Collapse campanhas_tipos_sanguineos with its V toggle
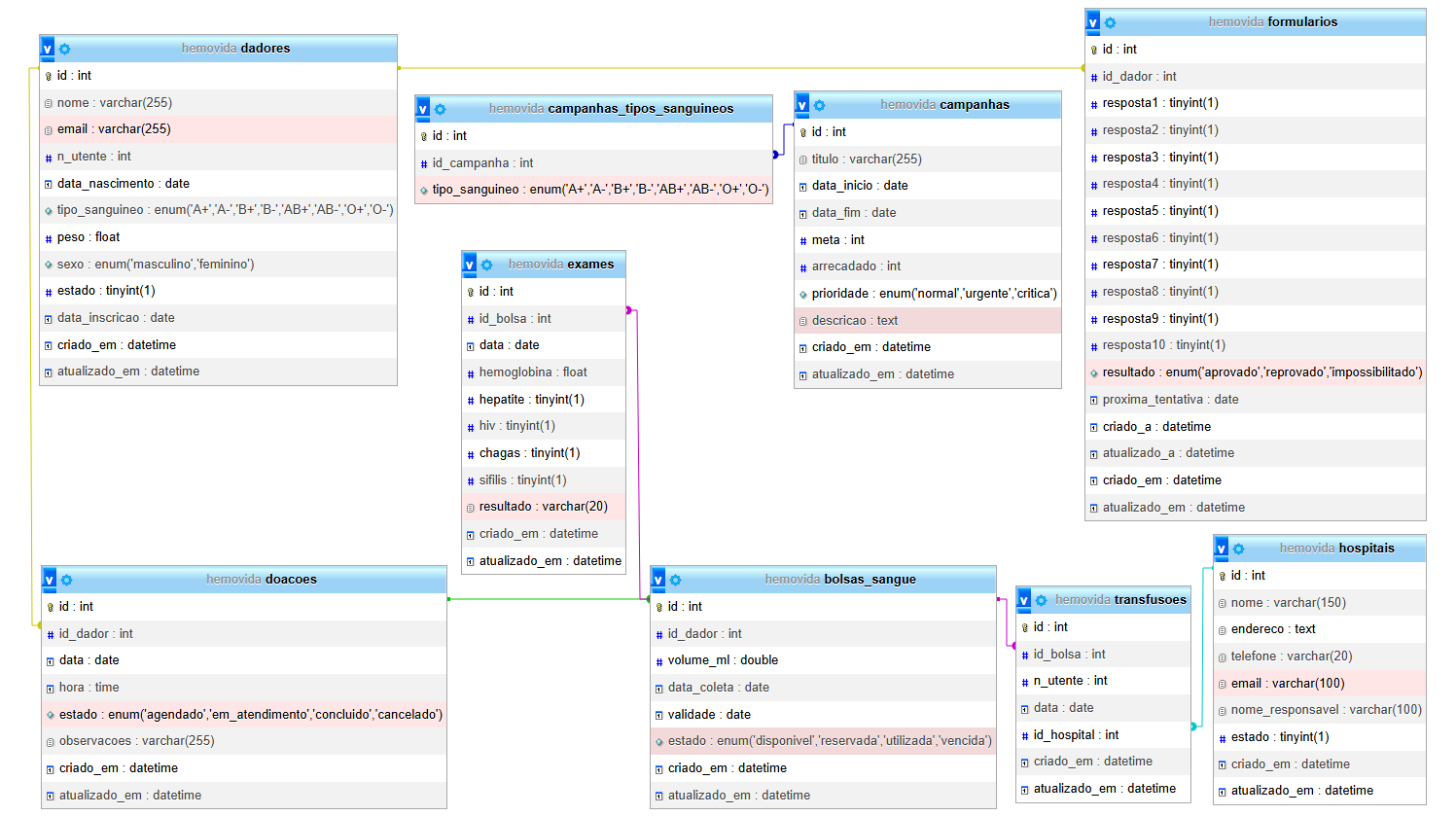Image resolution: width=1456 pixels, height=816 pixels. pyautogui.click(x=423, y=109)
